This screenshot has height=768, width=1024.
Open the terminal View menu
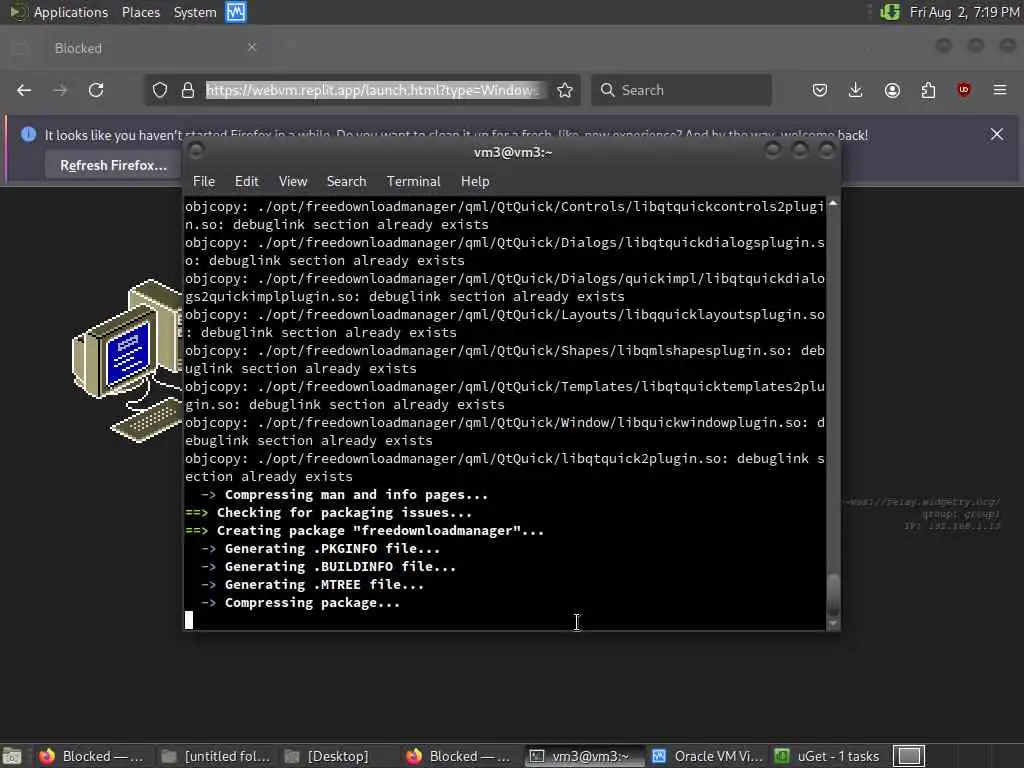pos(293,182)
